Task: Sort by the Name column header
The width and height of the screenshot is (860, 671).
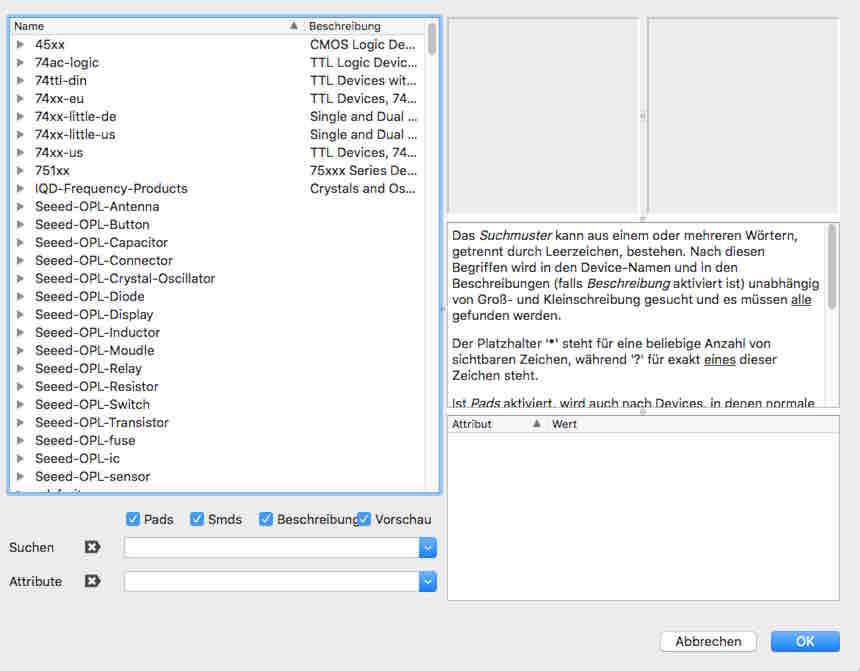Action: (156, 26)
